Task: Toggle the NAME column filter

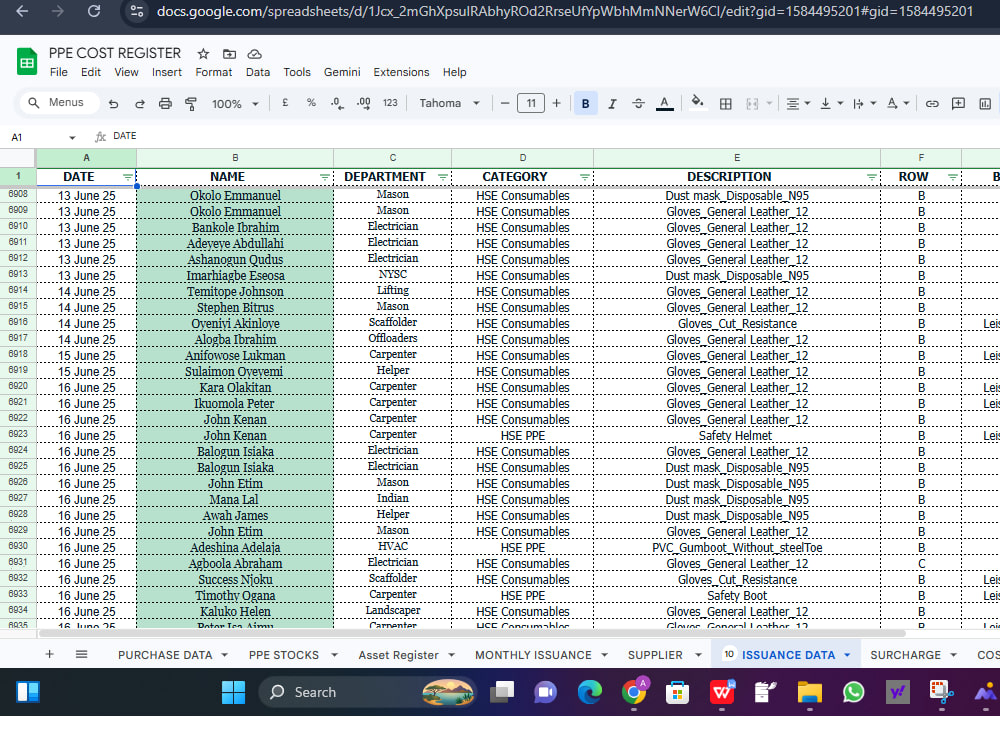Action: [325, 177]
